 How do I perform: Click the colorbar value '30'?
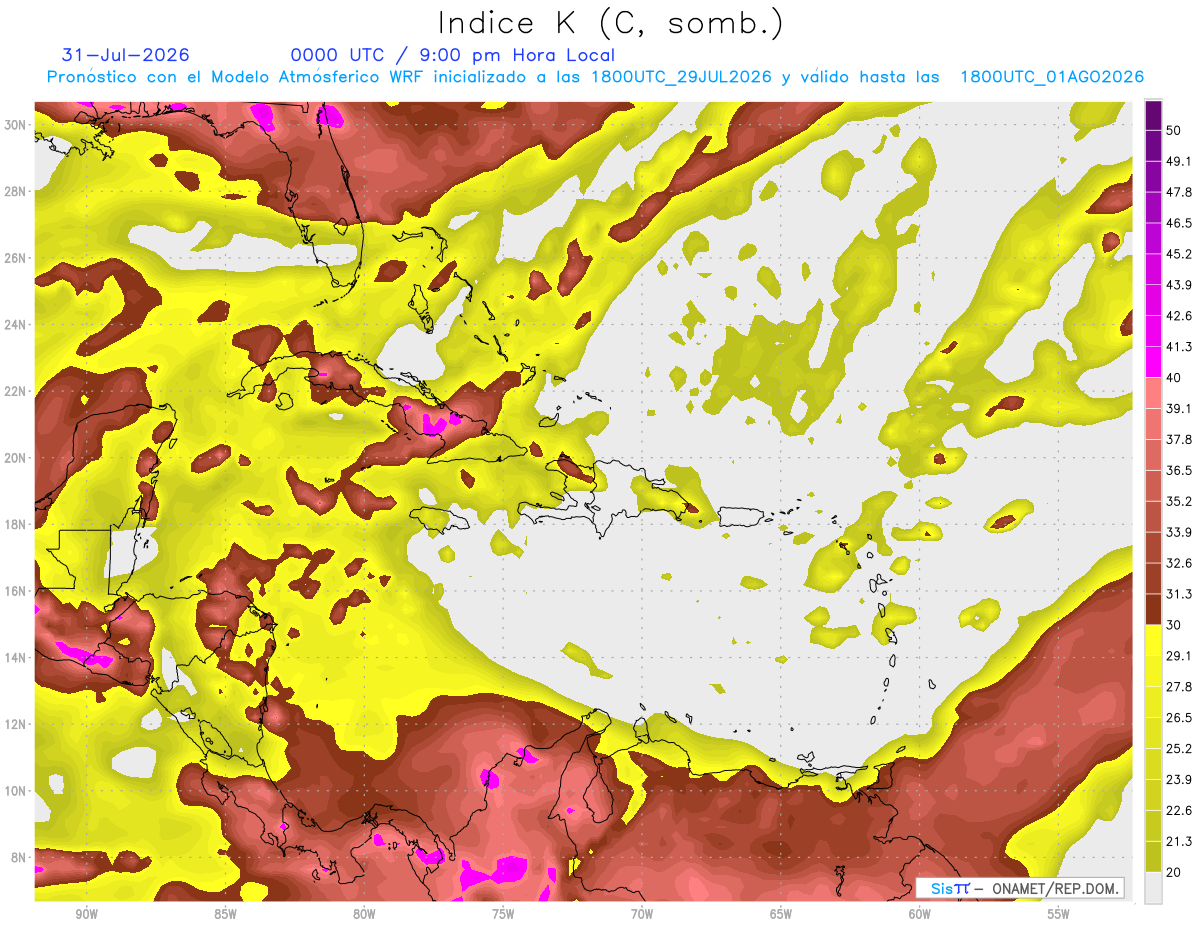(x=1175, y=625)
